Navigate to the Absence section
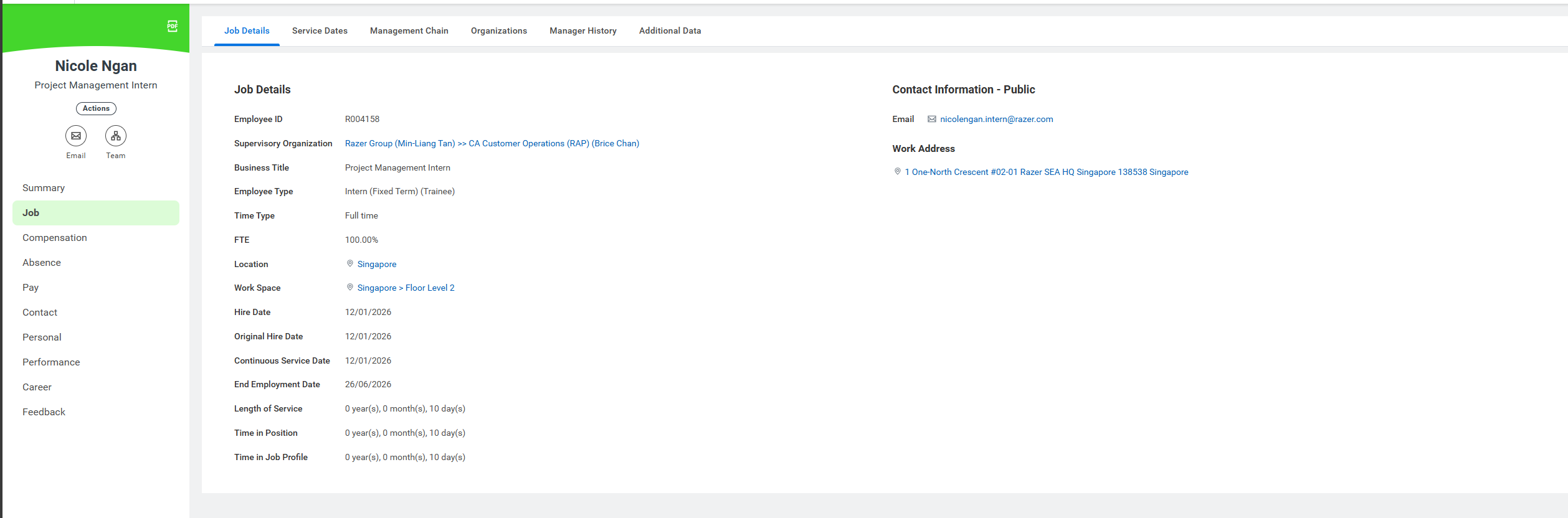This screenshot has height=518, width=1568. (x=96, y=263)
